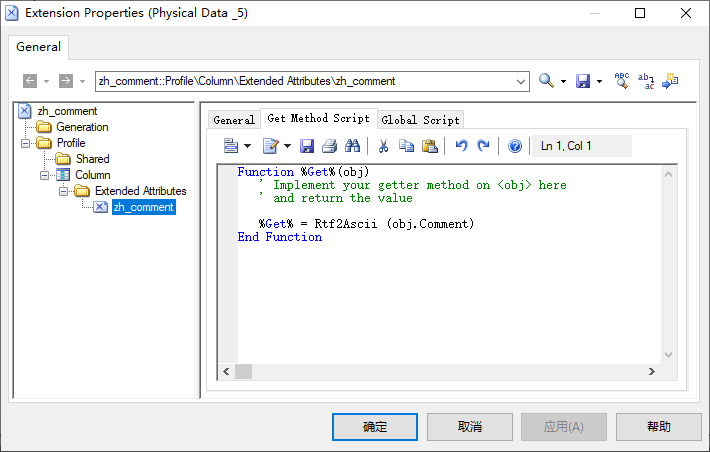Screen dimensions: 710x452
Task: Click the horizontal scrollbar thumb in the editor
Action: point(244,371)
